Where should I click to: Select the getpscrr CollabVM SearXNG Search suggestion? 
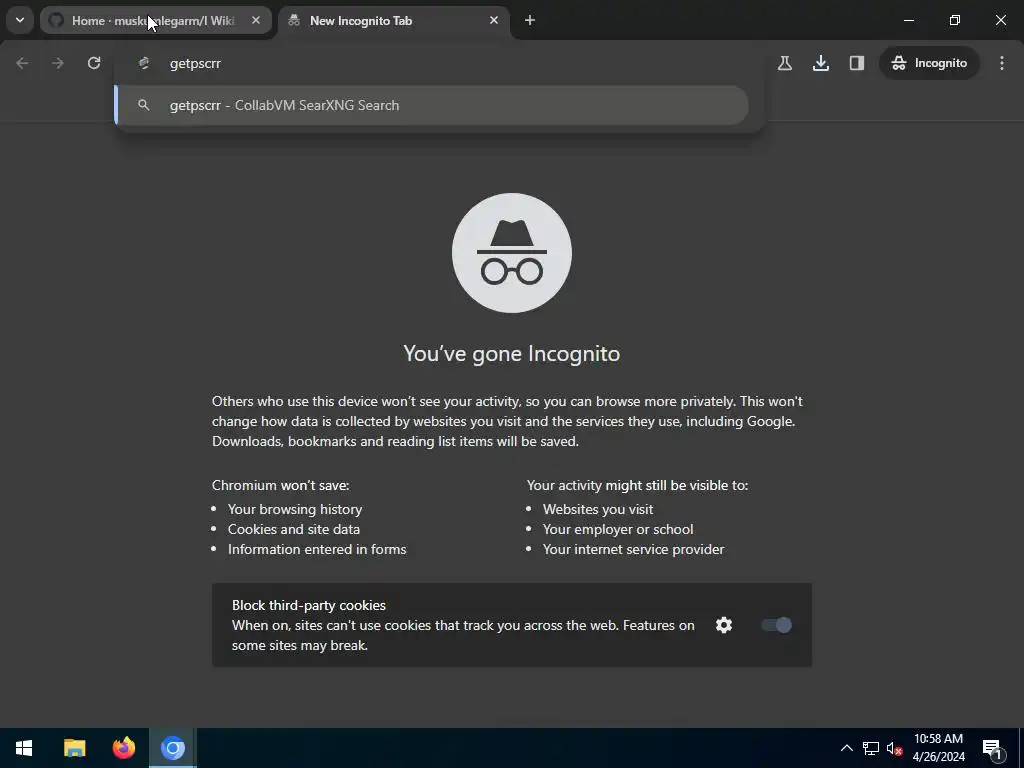(432, 105)
